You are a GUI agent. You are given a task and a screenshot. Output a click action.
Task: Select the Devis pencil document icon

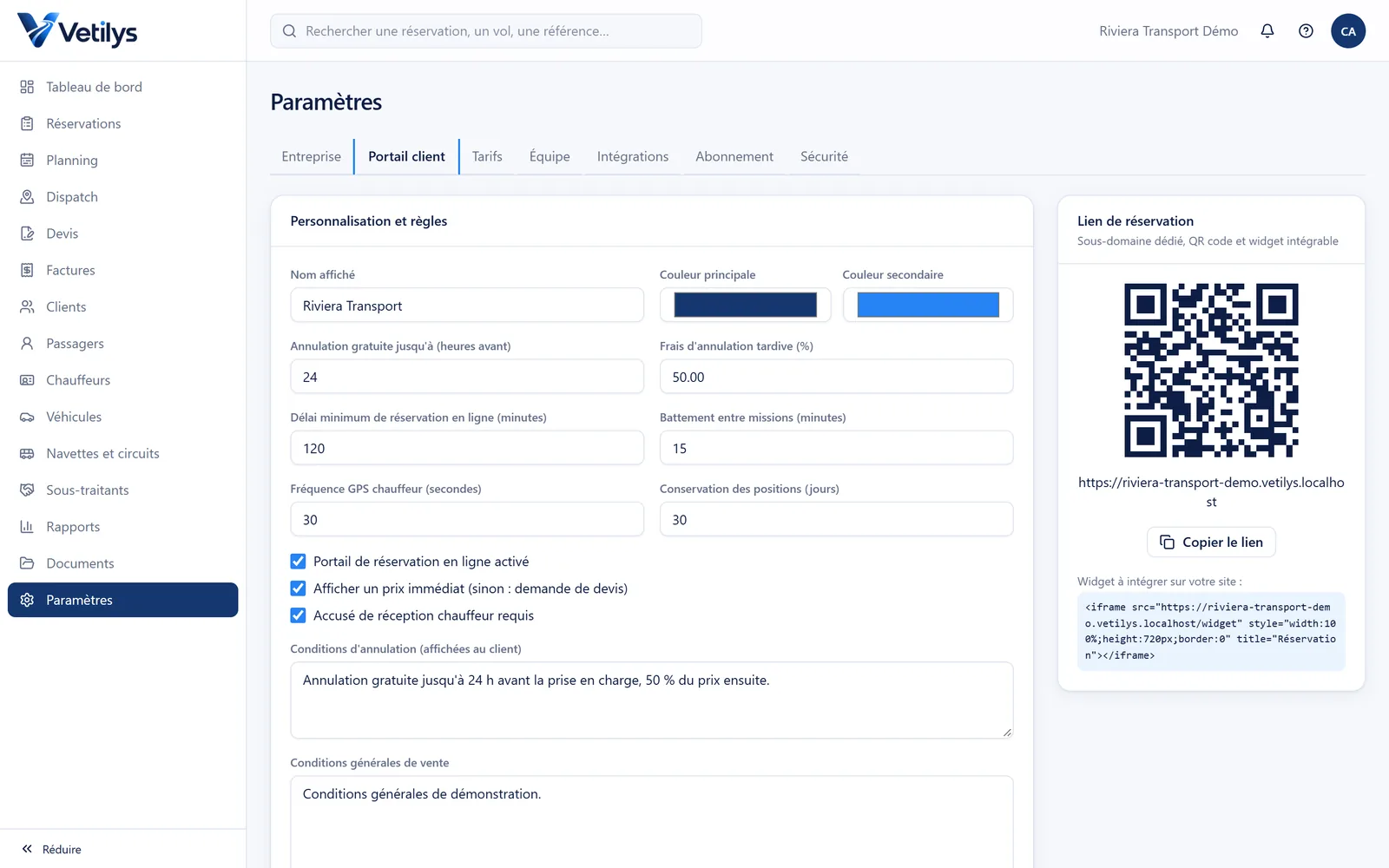tap(27, 233)
